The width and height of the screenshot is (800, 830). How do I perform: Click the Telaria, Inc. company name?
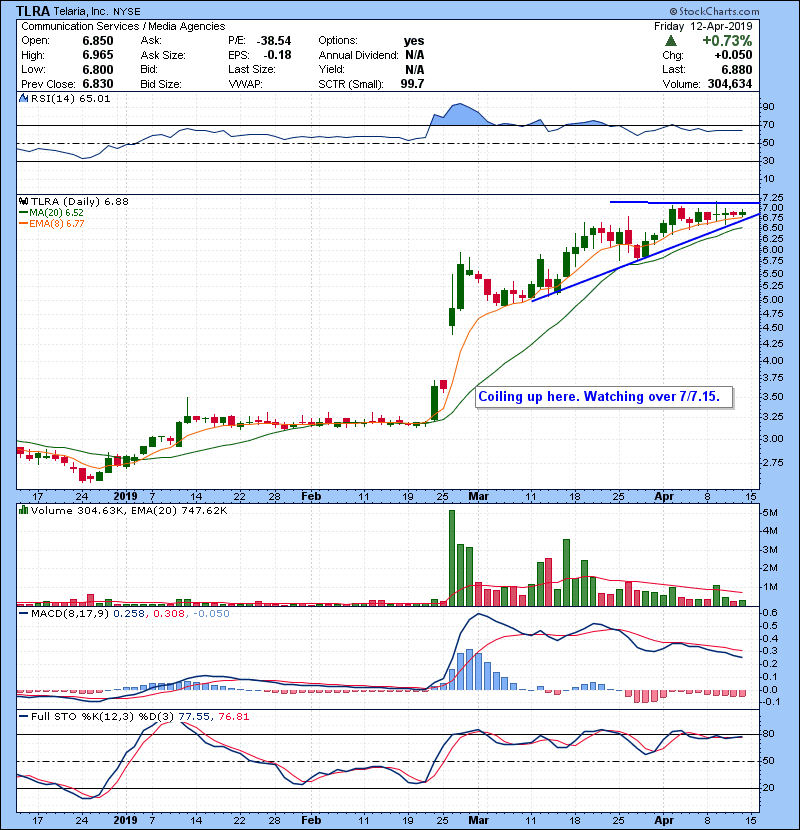(80, 12)
